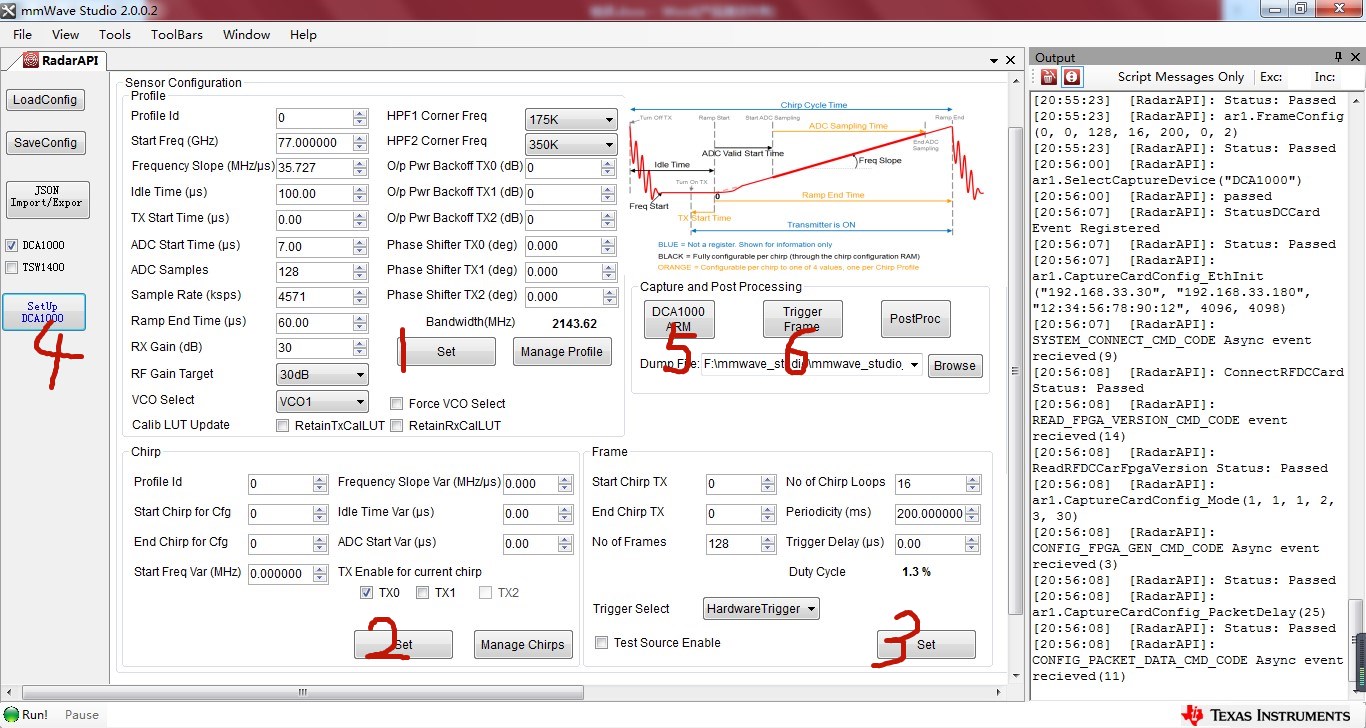
Task: Toggle Test Source Enable checkbox
Action: [602, 643]
